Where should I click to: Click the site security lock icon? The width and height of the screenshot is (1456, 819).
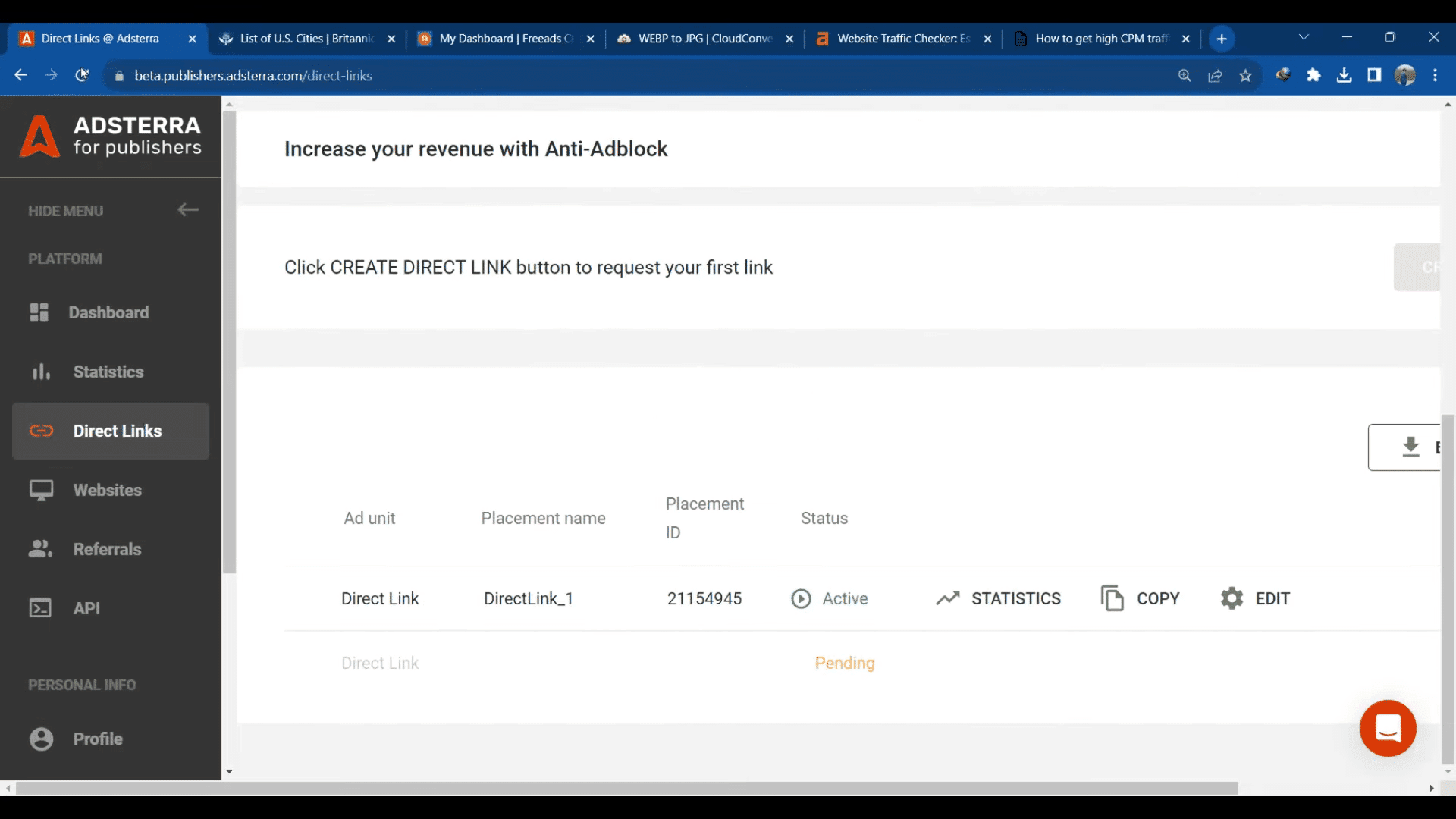118,76
